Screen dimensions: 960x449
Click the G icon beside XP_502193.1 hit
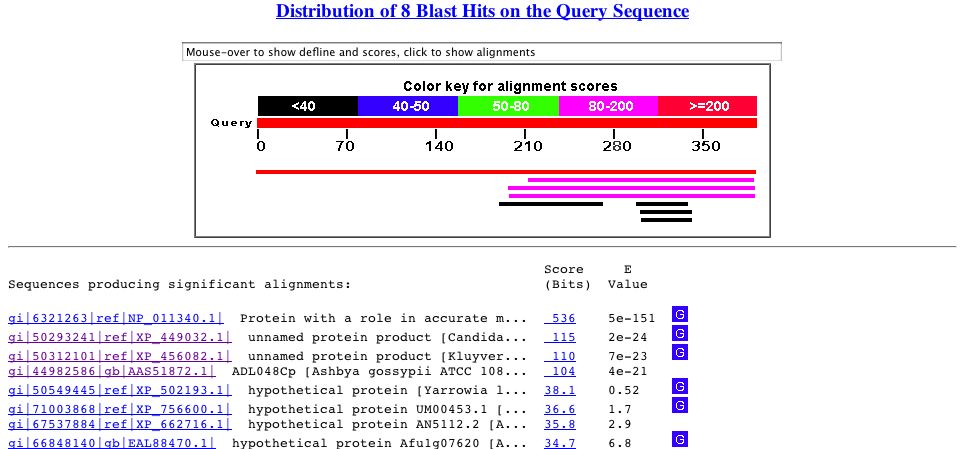pyautogui.click(x=680, y=386)
